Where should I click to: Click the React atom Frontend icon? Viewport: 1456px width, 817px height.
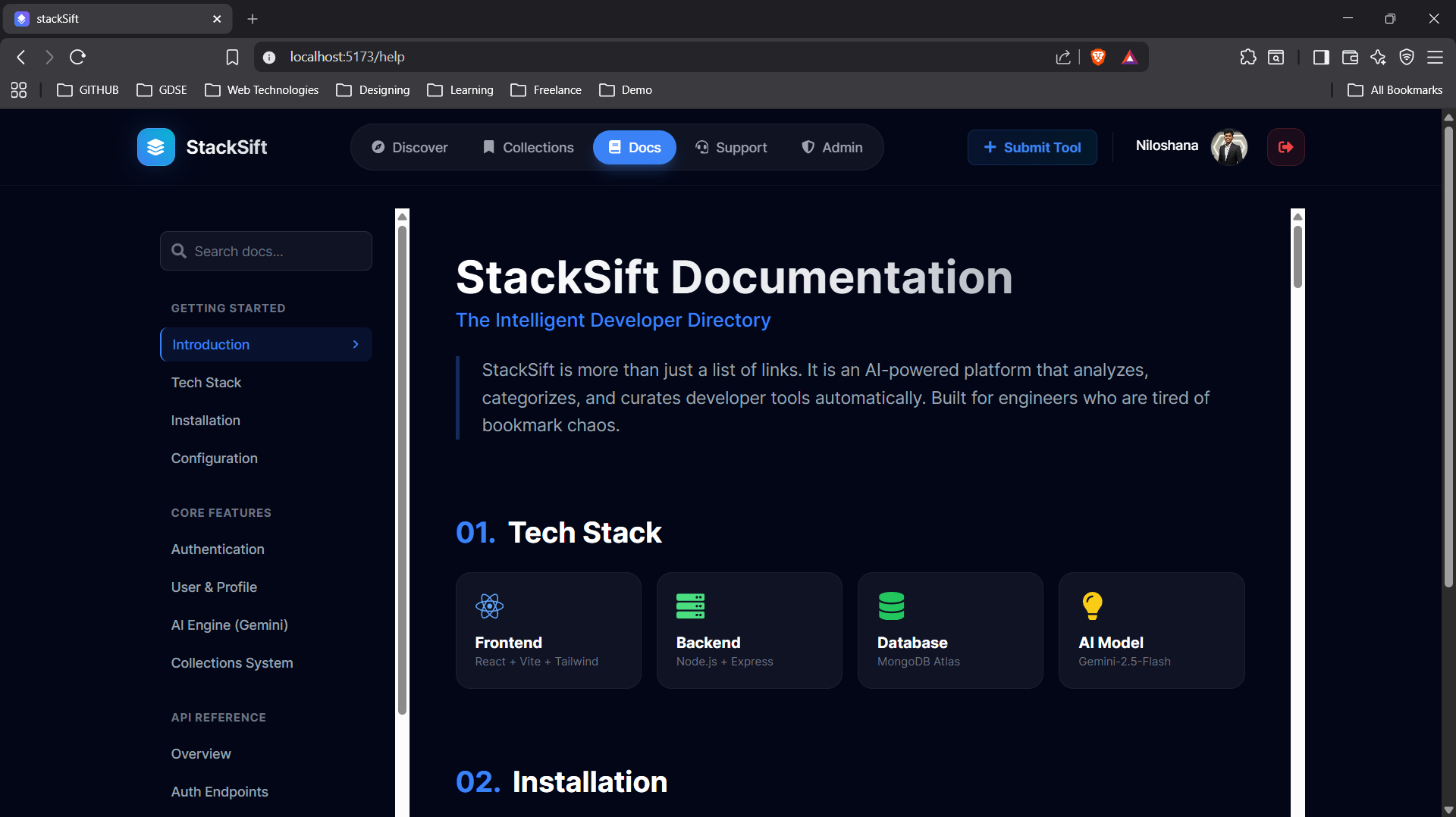point(489,606)
